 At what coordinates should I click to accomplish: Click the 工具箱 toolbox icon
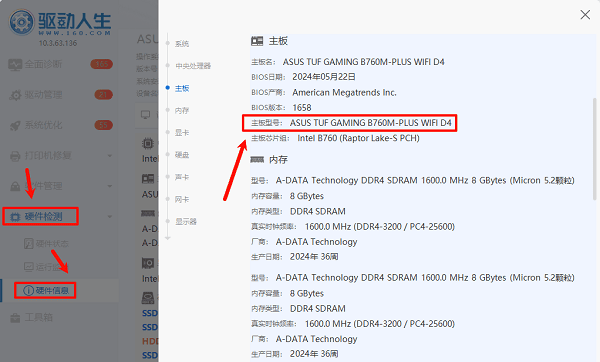point(15,317)
